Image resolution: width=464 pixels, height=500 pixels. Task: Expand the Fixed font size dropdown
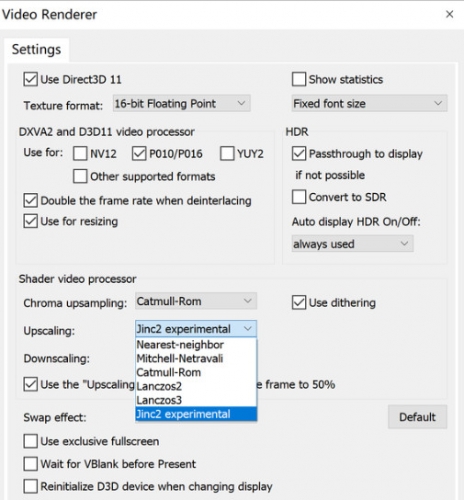click(369, 104)
